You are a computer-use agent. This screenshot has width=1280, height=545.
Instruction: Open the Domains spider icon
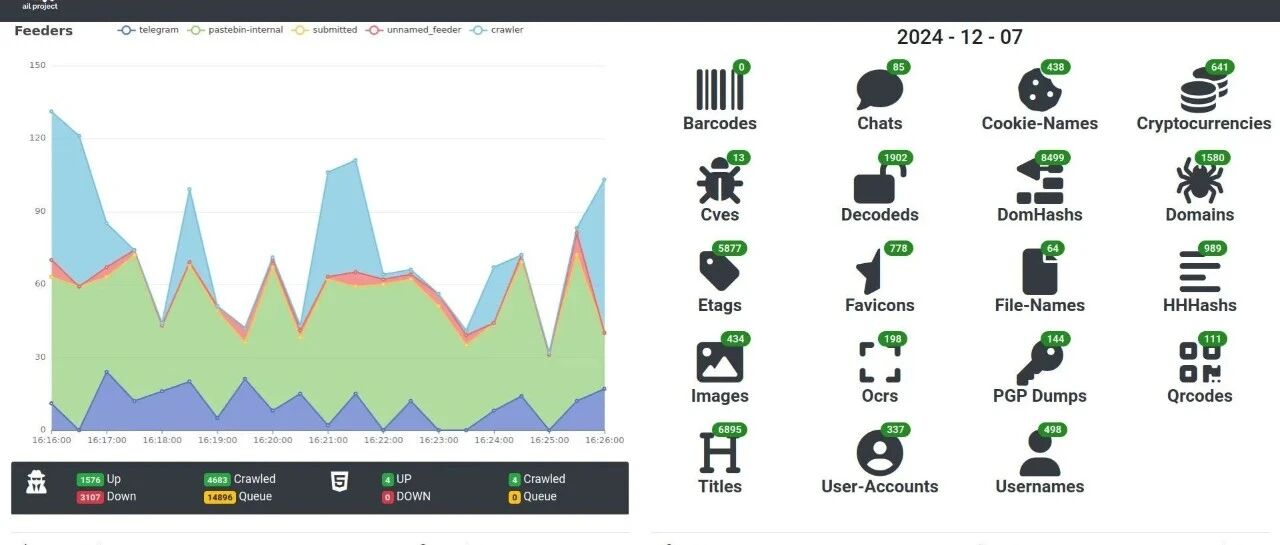tap(1200, 181)
